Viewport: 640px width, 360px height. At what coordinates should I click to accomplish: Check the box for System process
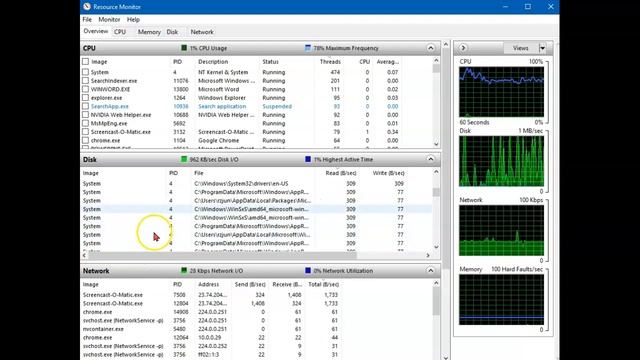click(x=85, y=72)
